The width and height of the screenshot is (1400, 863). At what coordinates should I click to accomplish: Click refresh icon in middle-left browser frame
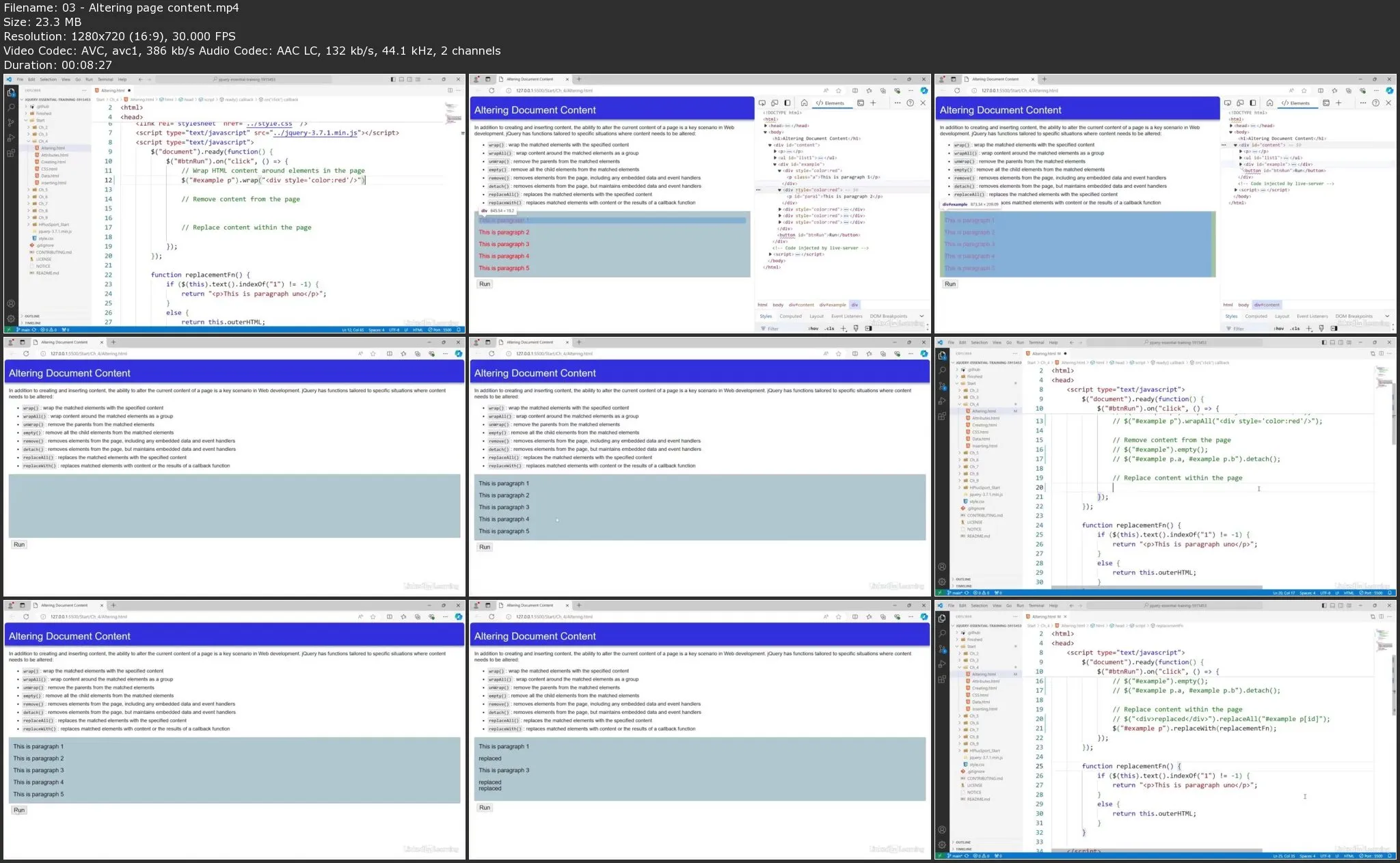click(26, 353)
